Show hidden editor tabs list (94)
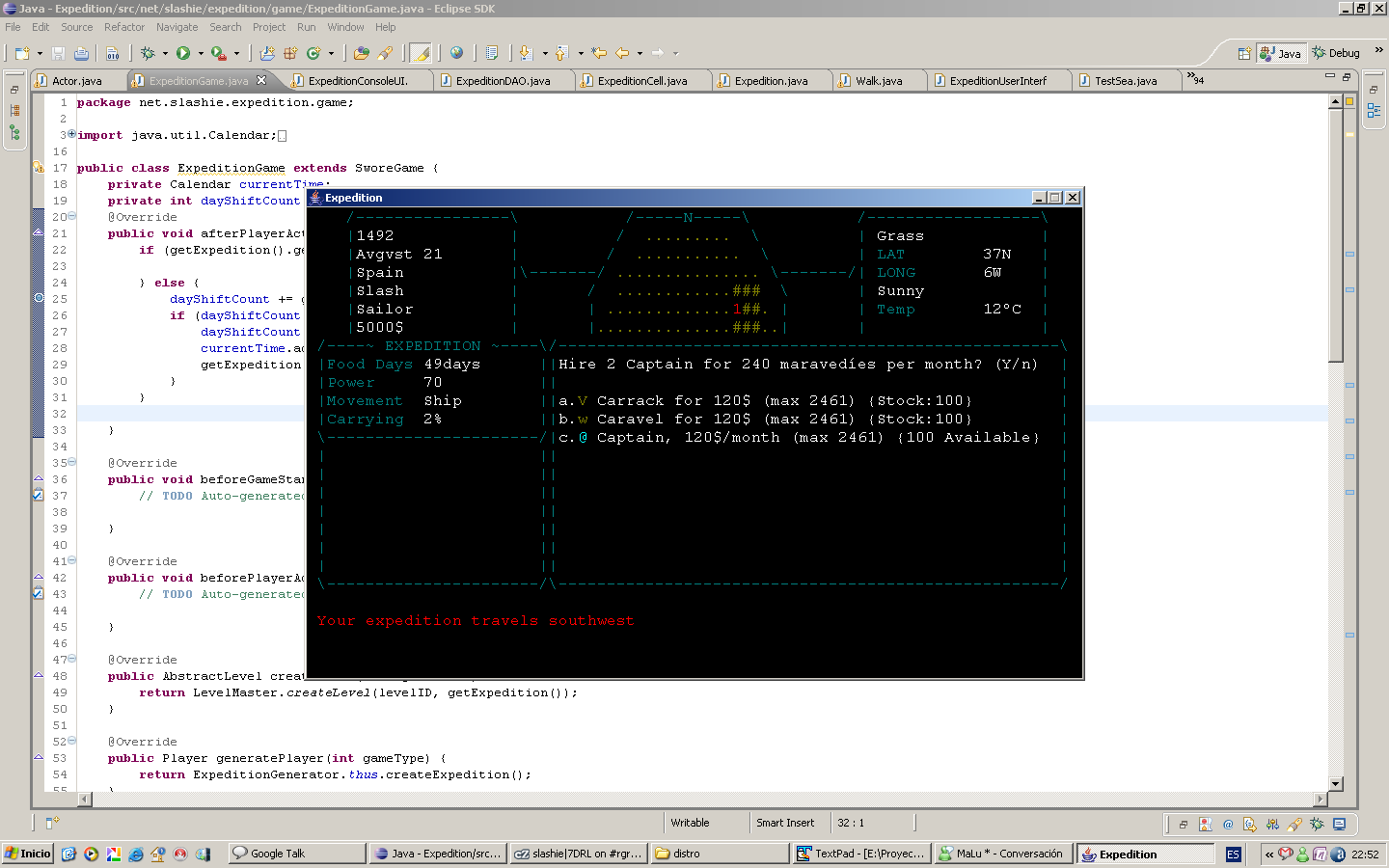Screen dimensions: 1389x868 tap(1196, 79)
